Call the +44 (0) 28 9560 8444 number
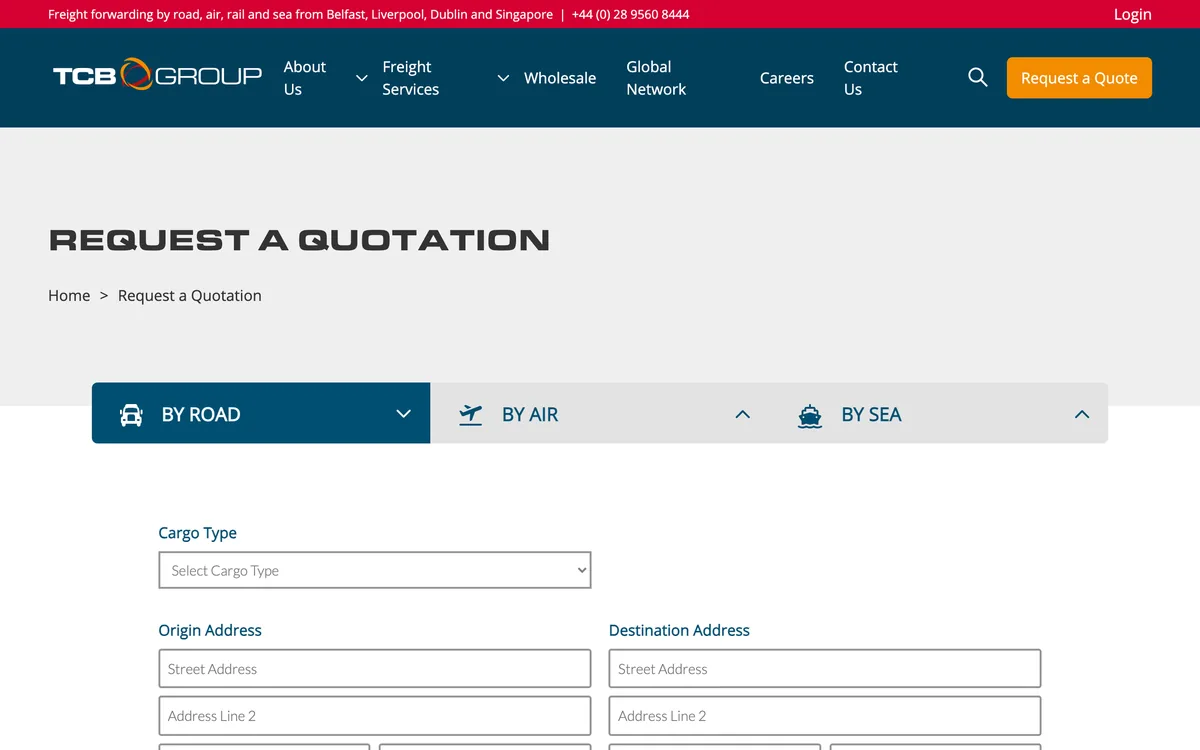The height and width of the screenshot is (750, 1200). tap(630, 14)
